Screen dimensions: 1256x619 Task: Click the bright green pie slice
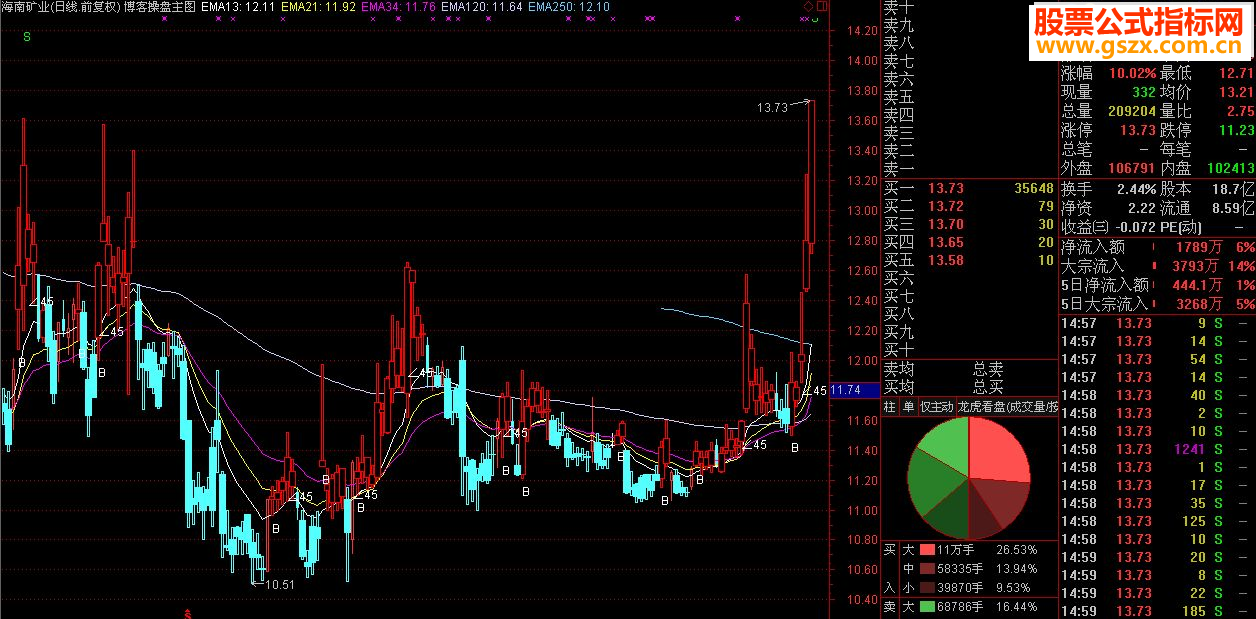[946, 445]
